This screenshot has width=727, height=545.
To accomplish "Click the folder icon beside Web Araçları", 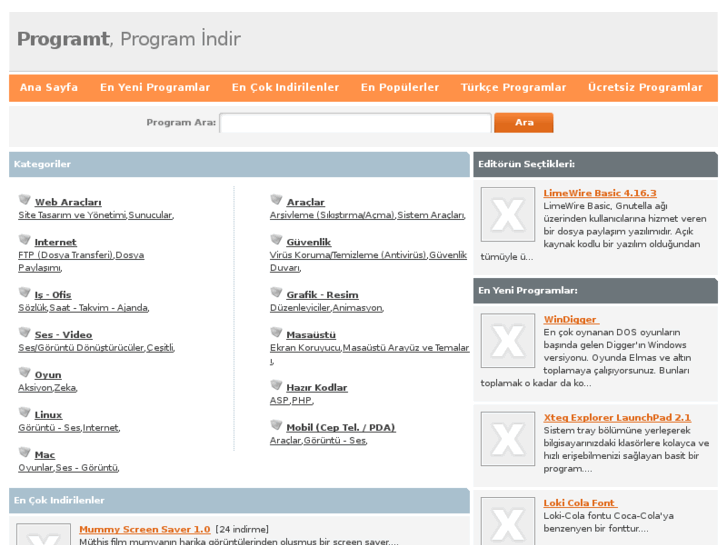I will pyautogui.click(x=25, y=199).
